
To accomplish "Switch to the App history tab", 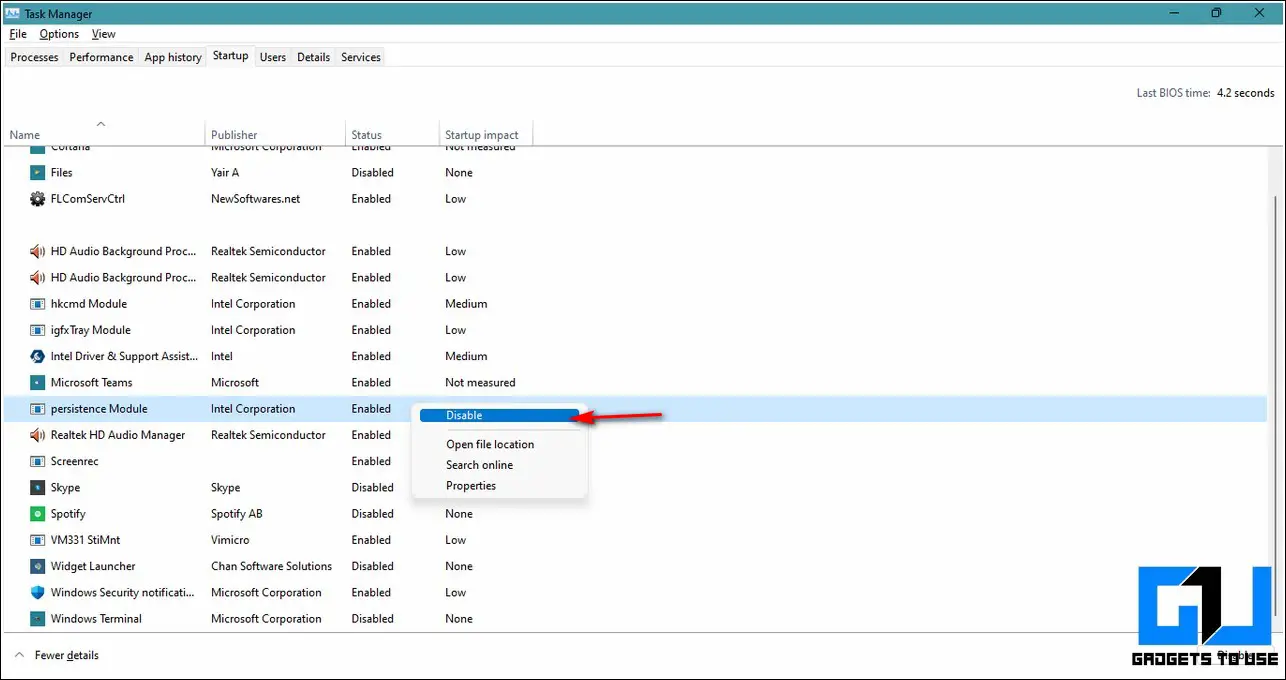I will [x=173, y=57].
